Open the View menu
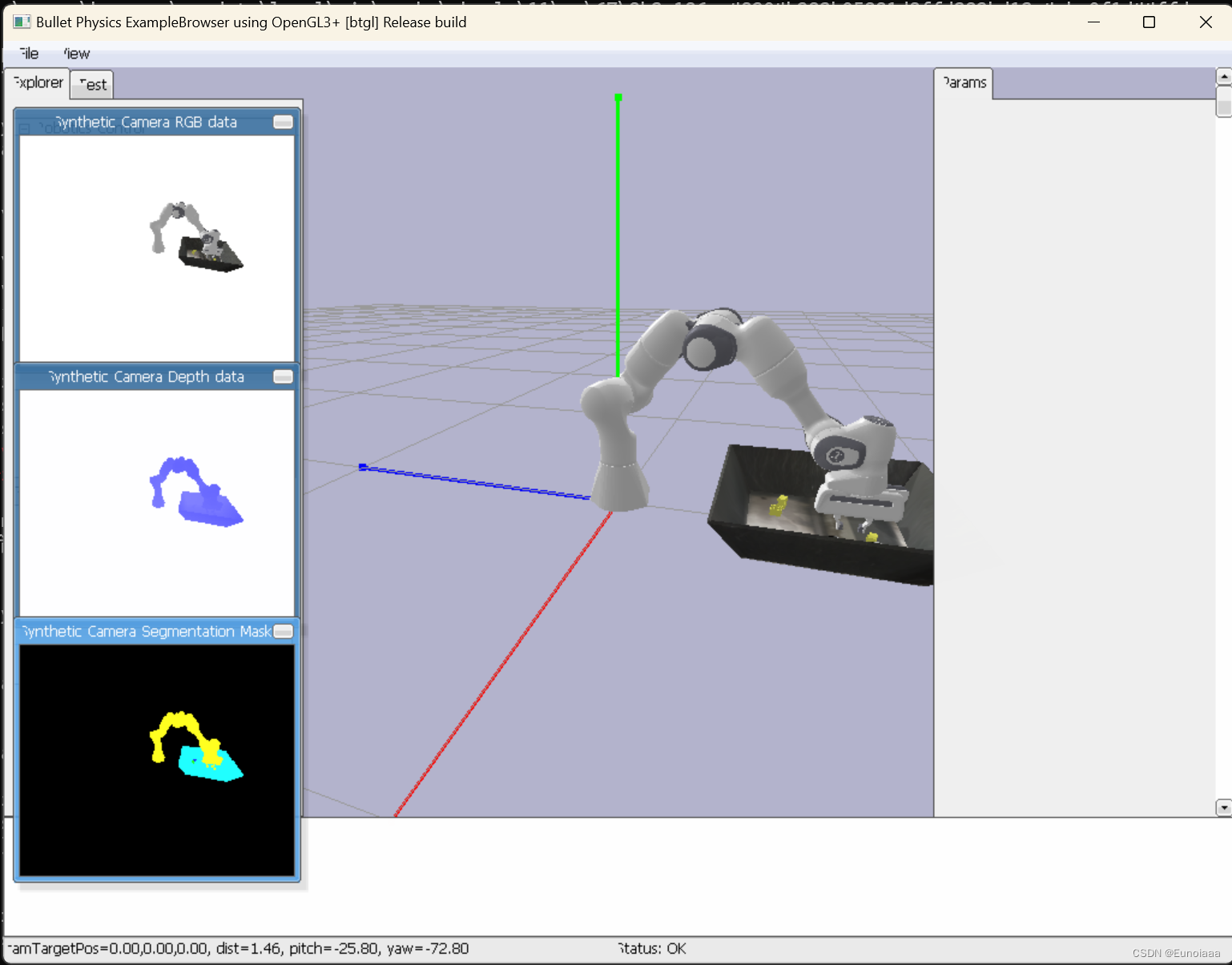 pos(76,54)
